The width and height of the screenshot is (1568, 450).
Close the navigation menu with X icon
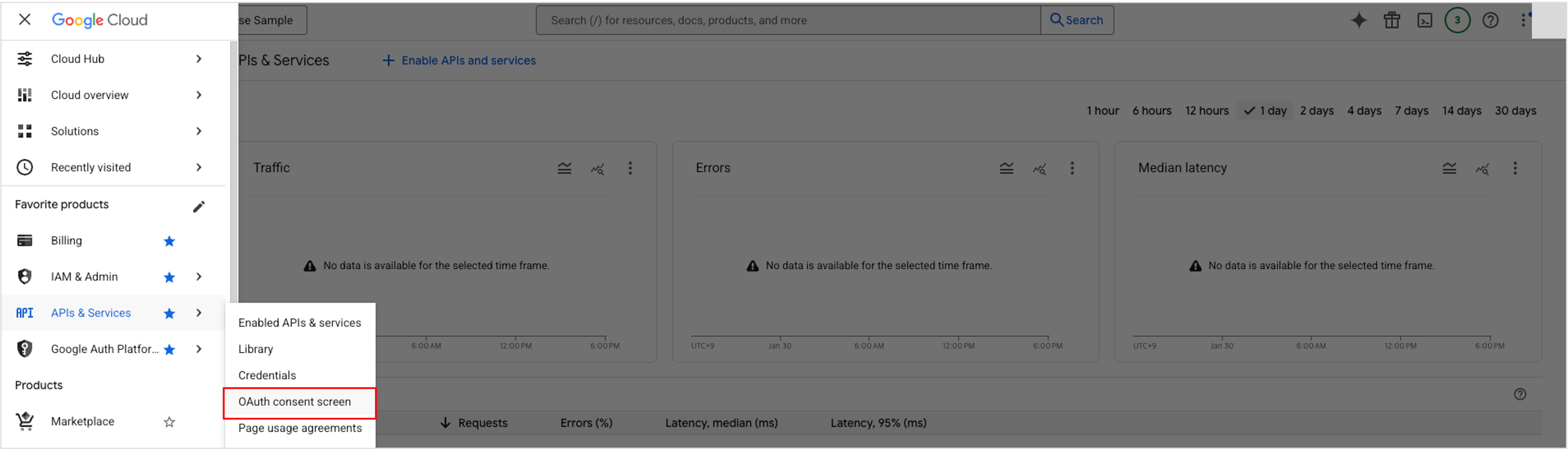pos(24,20)
